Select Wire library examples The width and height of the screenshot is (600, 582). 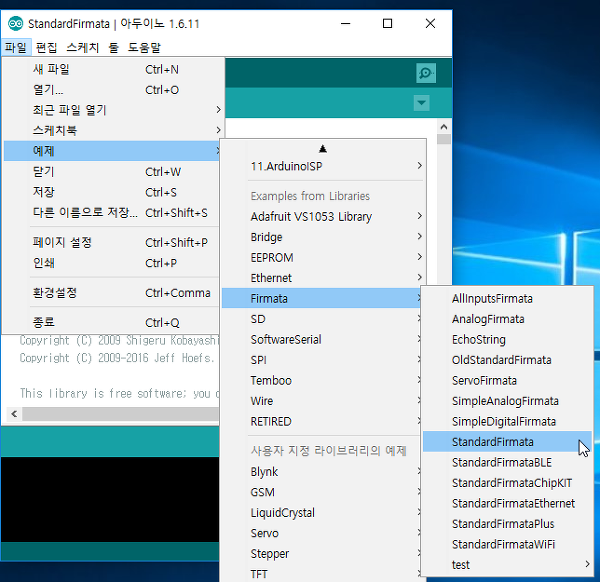pos(321,401)
